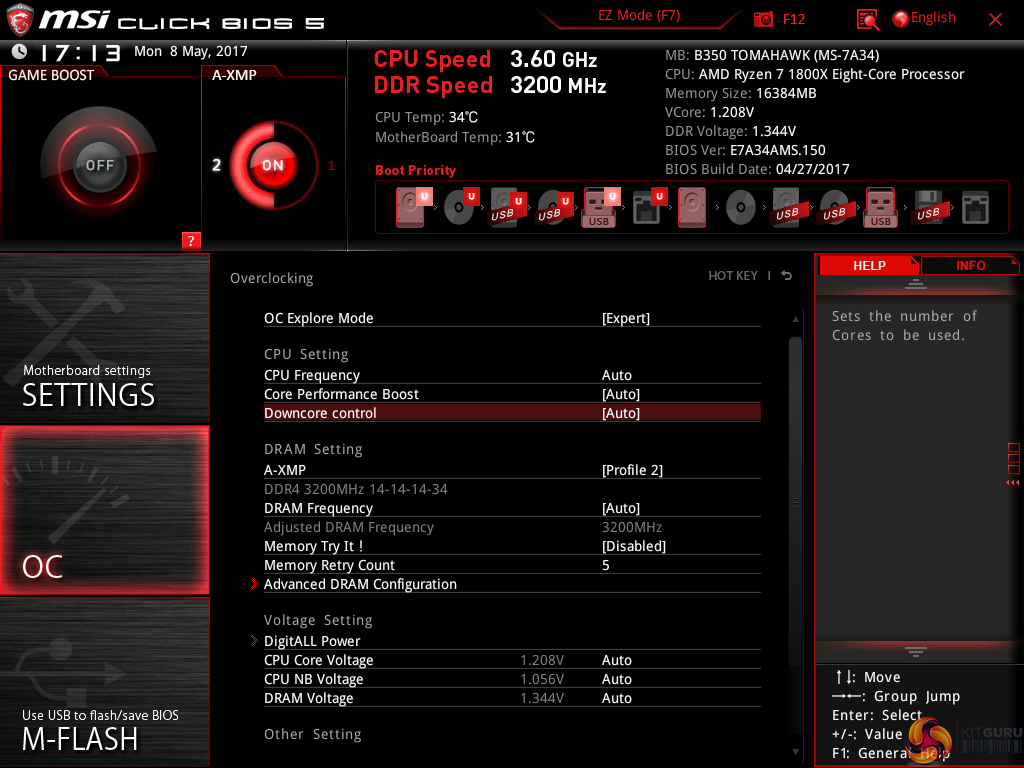
Task: Select Memory Retry Count value 5
Action: point(605,565)
